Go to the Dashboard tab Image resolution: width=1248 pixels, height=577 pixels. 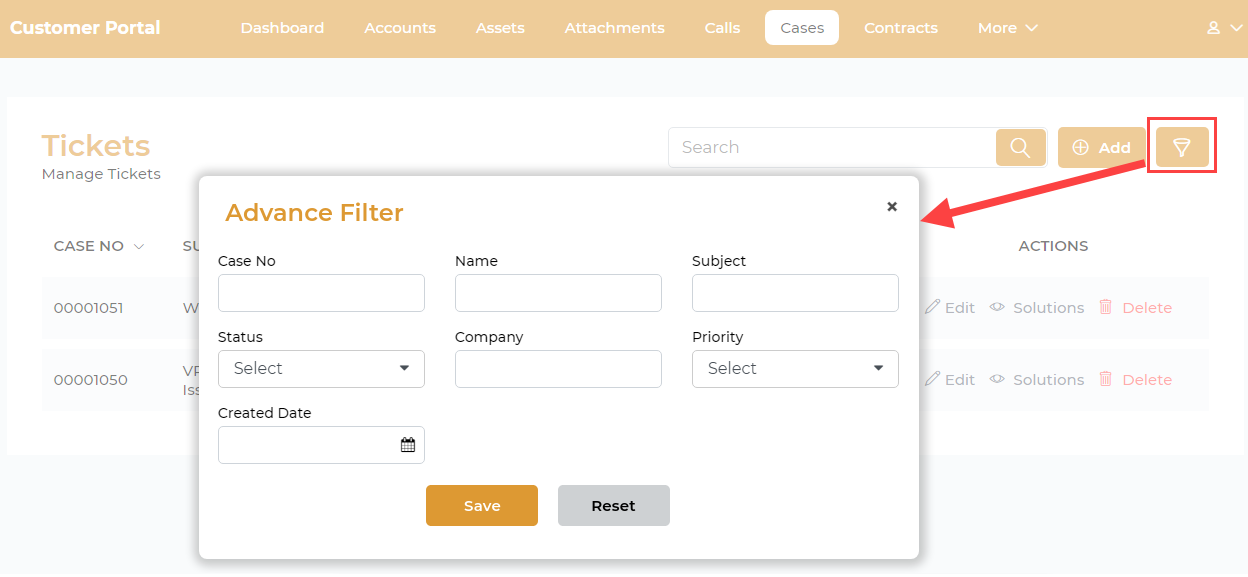point(282,28)
